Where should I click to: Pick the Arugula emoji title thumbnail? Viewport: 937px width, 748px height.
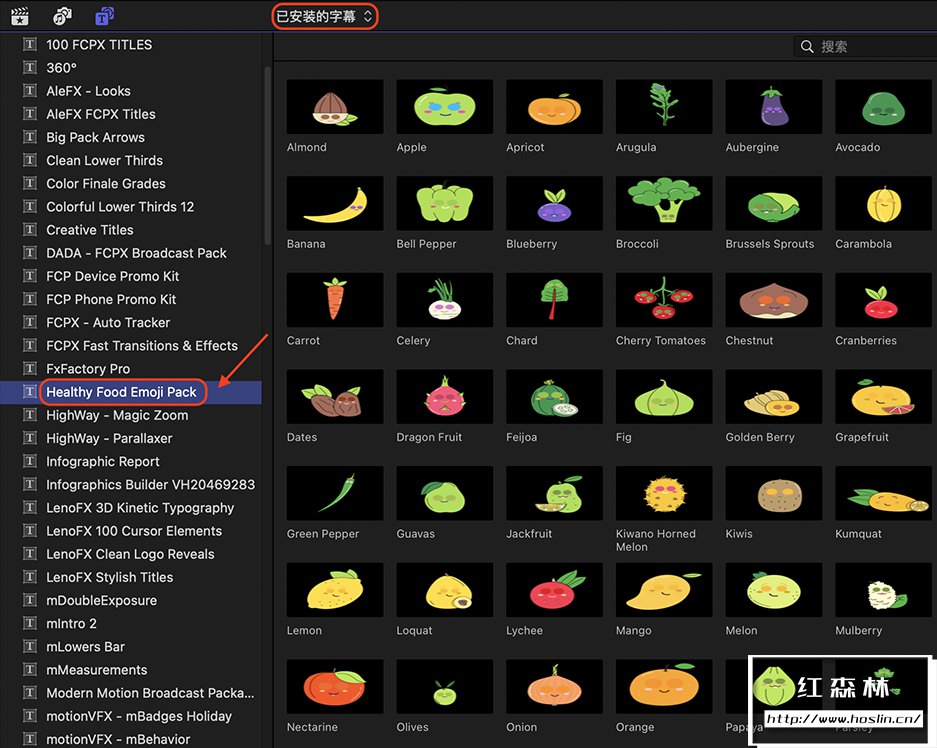coord(664,107)
